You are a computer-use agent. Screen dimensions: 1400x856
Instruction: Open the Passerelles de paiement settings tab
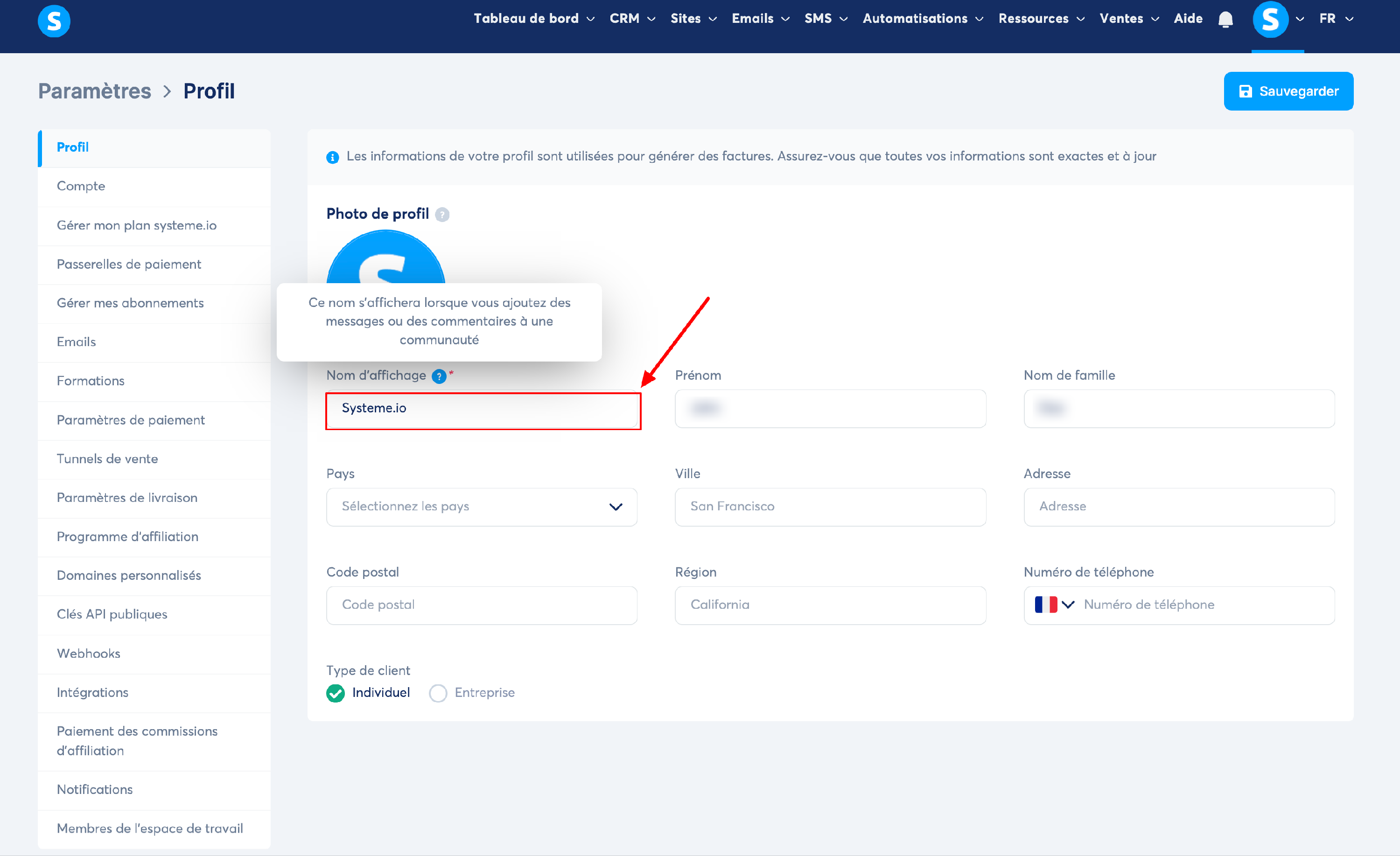coord(129,264)
